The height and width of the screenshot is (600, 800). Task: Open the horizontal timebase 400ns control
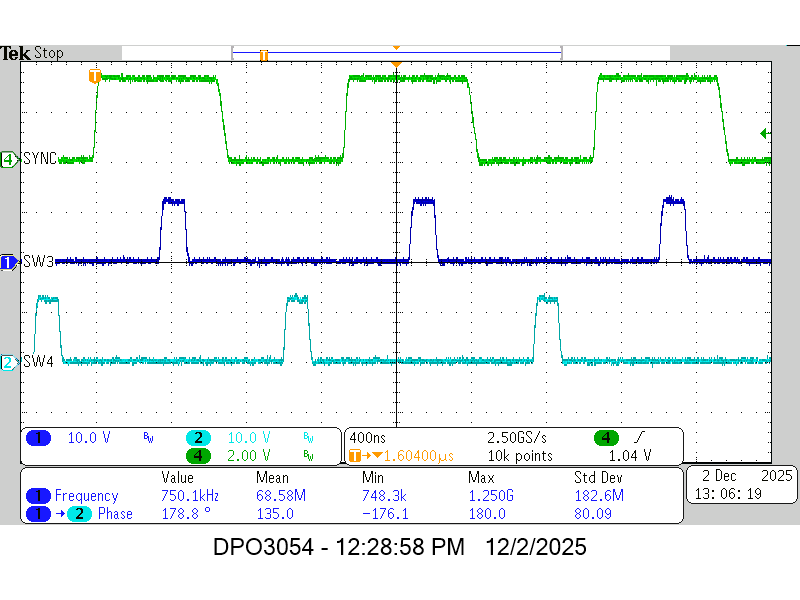pyautogui.click(x=368, y=438)
